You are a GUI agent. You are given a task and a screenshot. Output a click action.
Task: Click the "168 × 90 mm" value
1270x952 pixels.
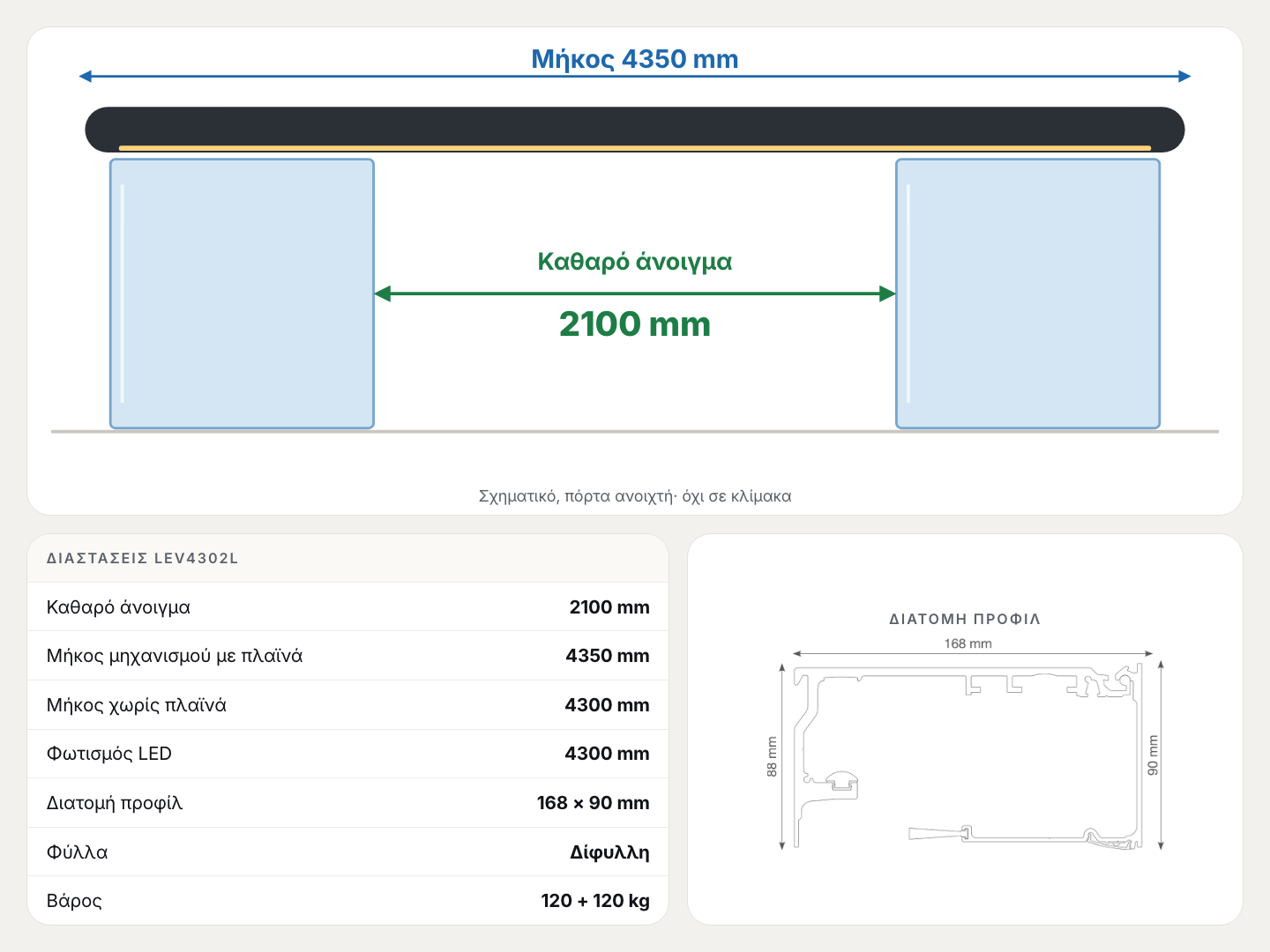point(593,803)
